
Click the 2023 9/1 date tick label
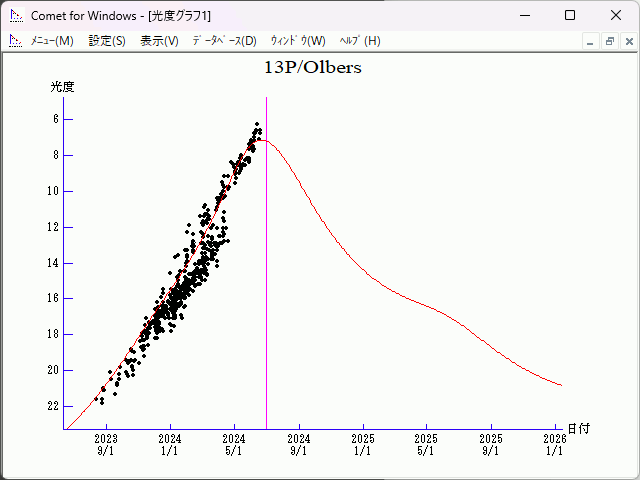pyautogui.click(x=106, y=444)
